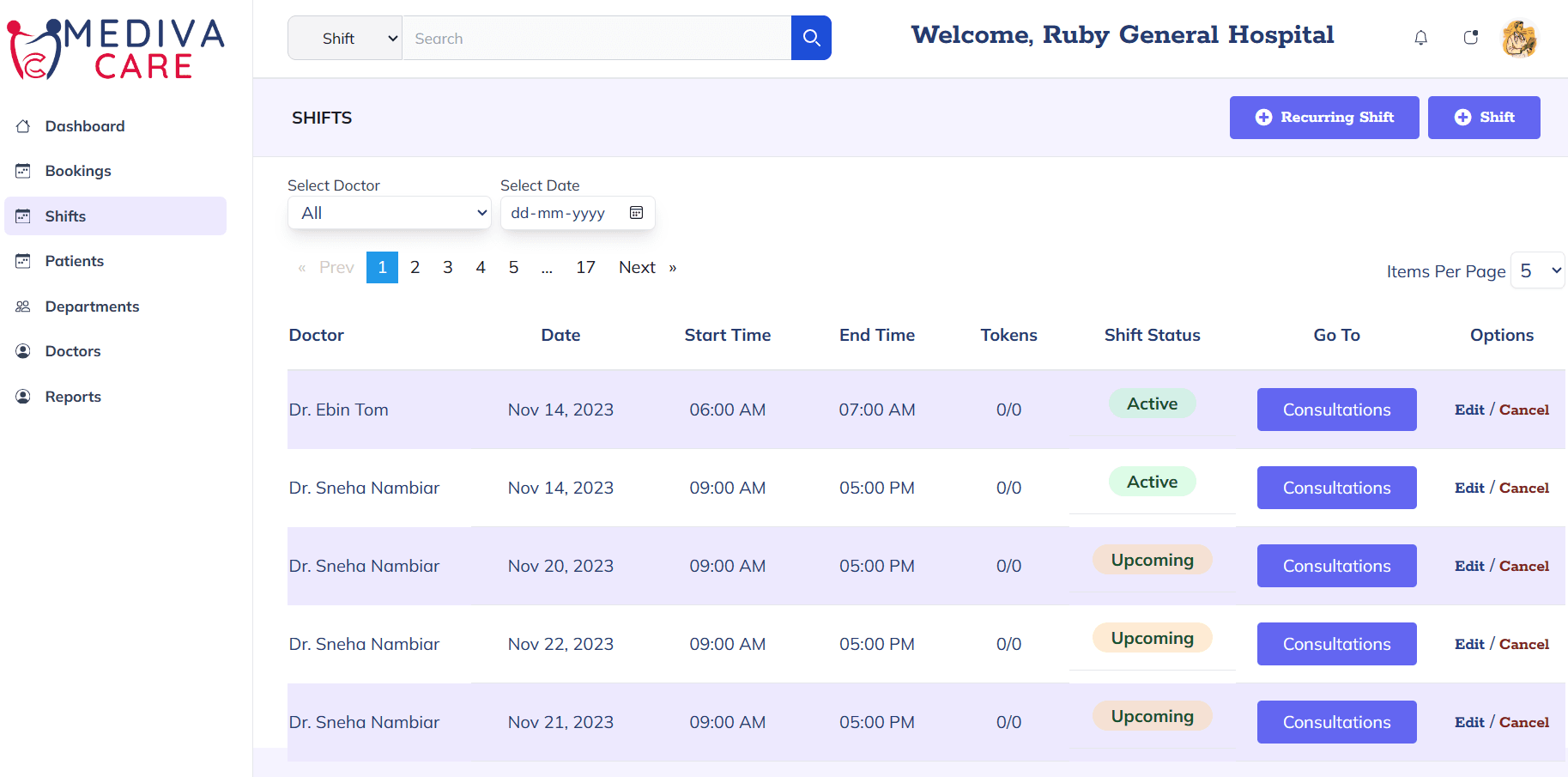
Task: Cancel Dr. Ebin Tom's shift
Action: coord(1525,410)
